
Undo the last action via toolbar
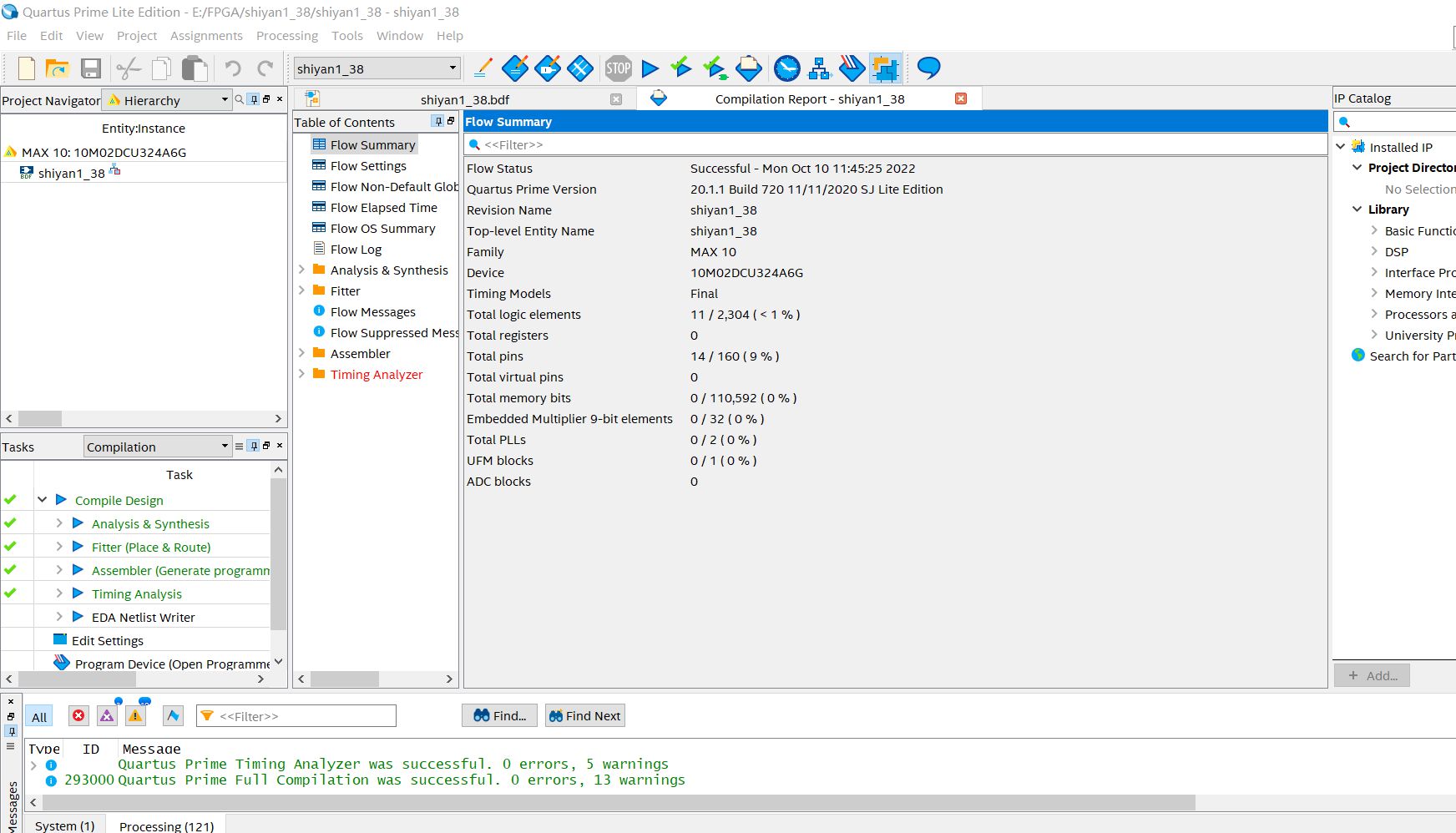(x=233, y=68)
